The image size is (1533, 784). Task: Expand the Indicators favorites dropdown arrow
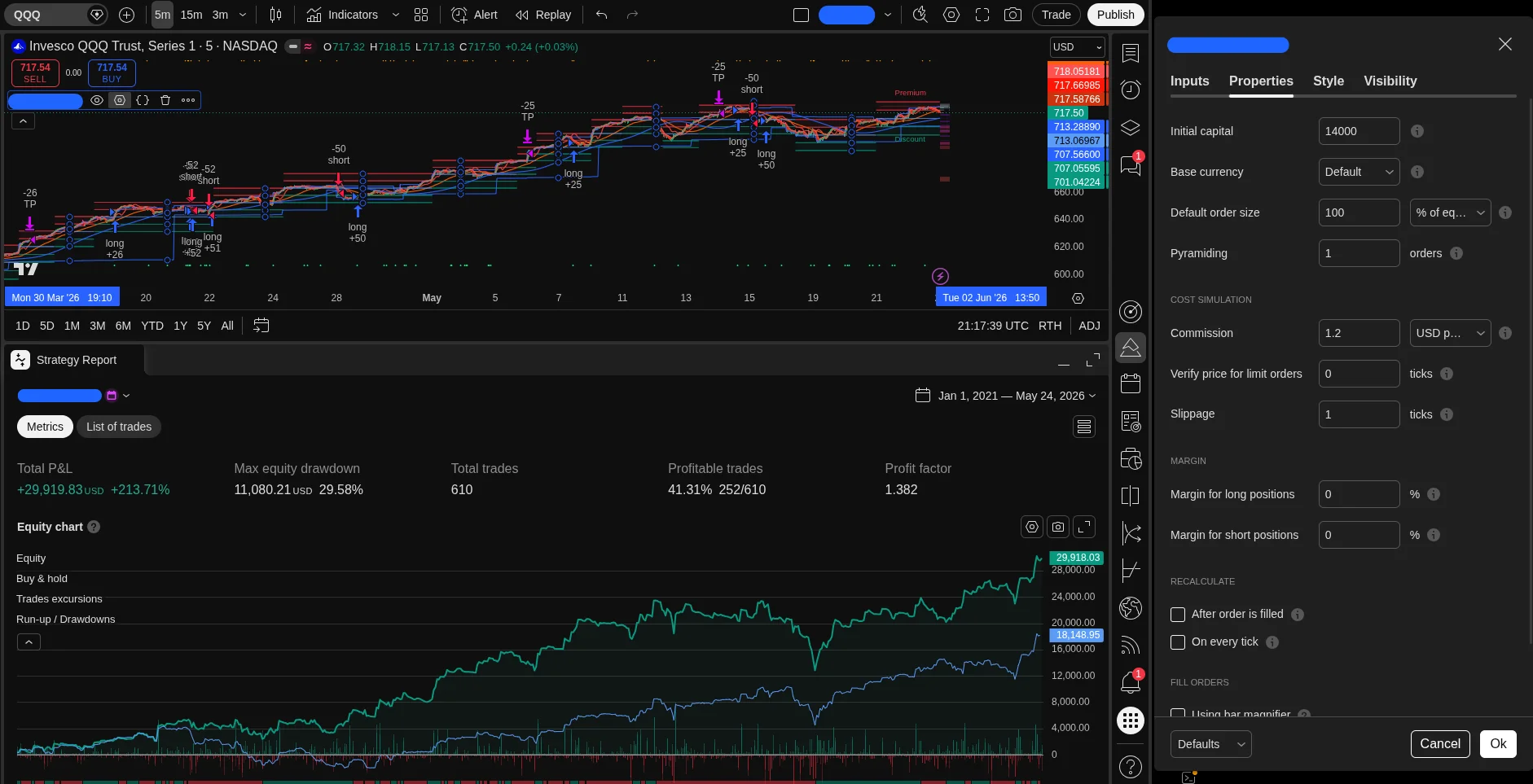click(396, 15)
